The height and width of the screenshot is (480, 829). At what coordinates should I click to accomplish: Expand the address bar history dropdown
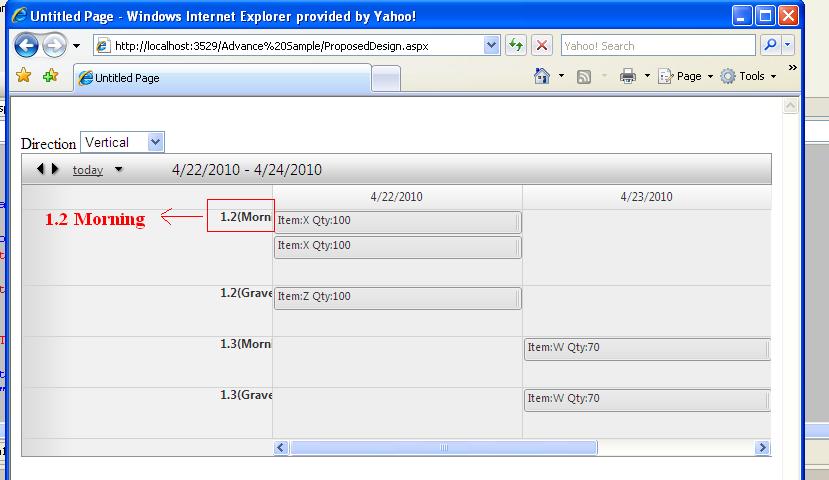[492, 45]
